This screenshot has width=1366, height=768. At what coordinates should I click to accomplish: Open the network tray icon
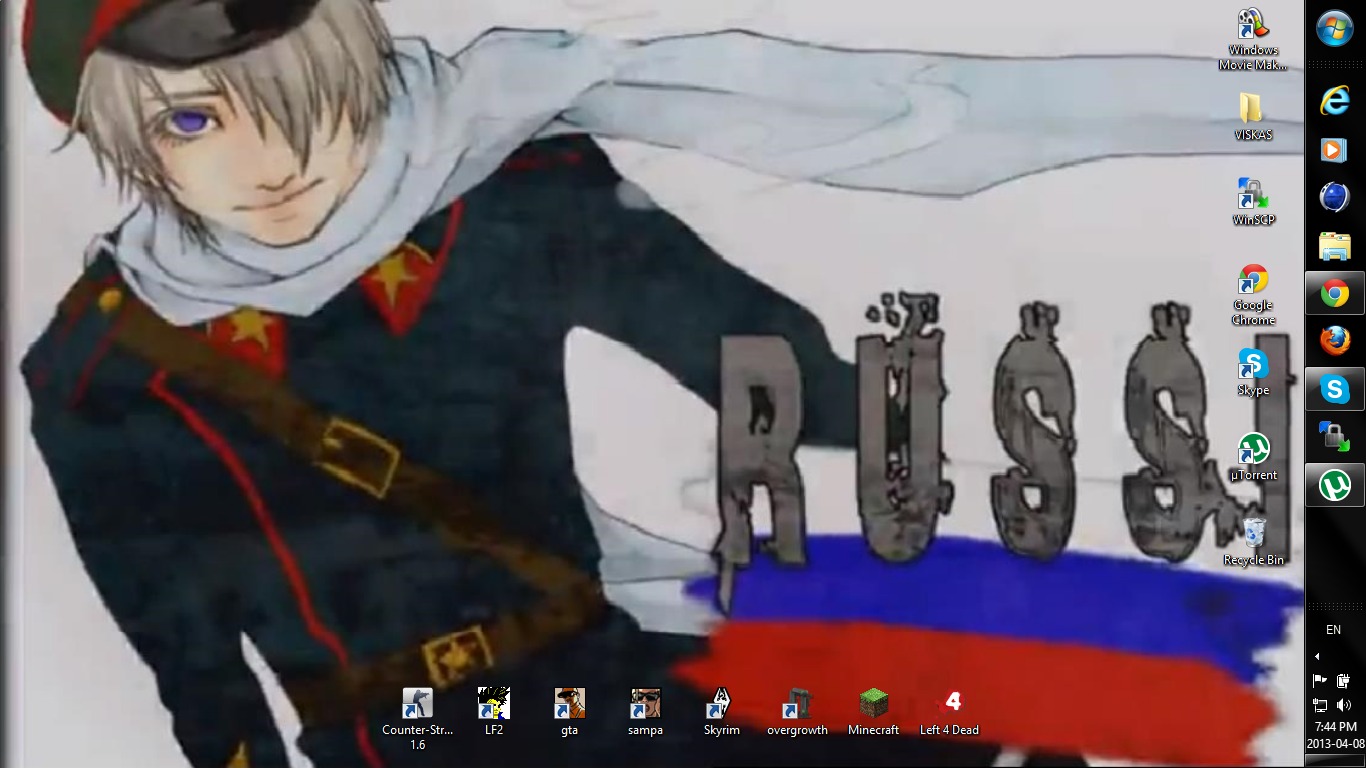(x=1320, y=705)
